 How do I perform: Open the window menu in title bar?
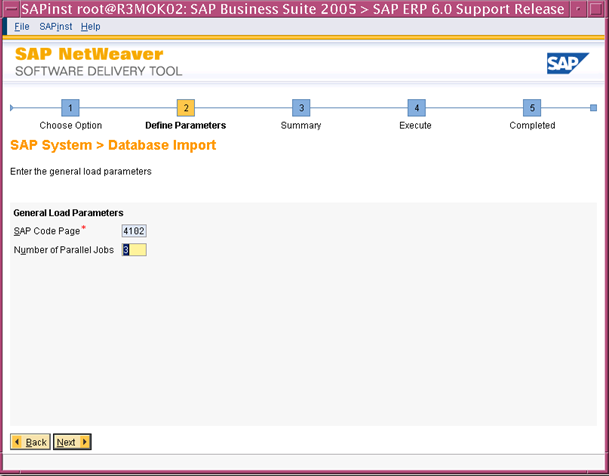11,9
